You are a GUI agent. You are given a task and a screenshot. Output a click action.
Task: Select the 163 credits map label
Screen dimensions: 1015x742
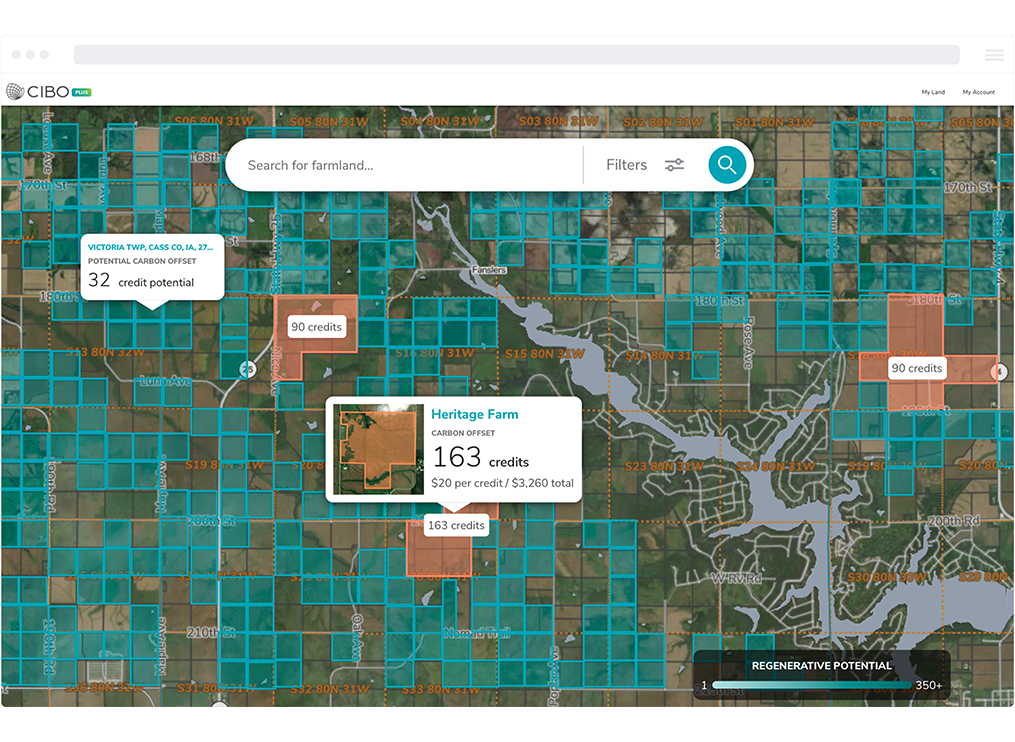pyautogui.click(x=456, y=525)
